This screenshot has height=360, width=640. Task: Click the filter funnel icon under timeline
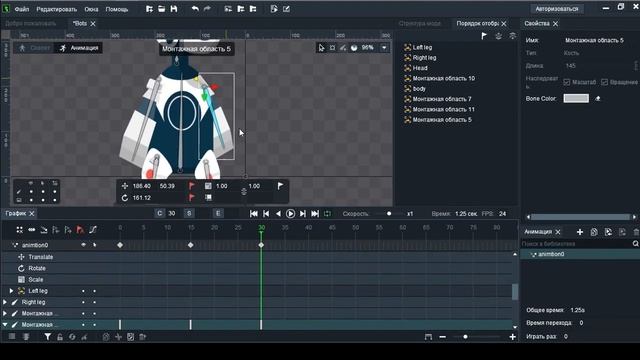(47, 337)
